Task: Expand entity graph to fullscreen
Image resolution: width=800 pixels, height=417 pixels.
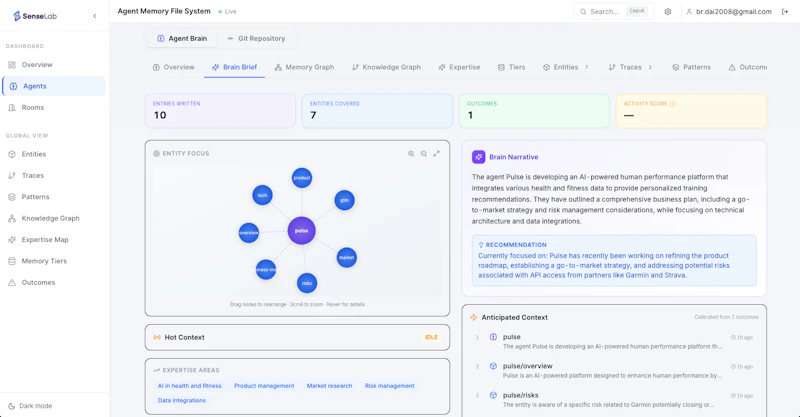Action: [x=436, y=154]
